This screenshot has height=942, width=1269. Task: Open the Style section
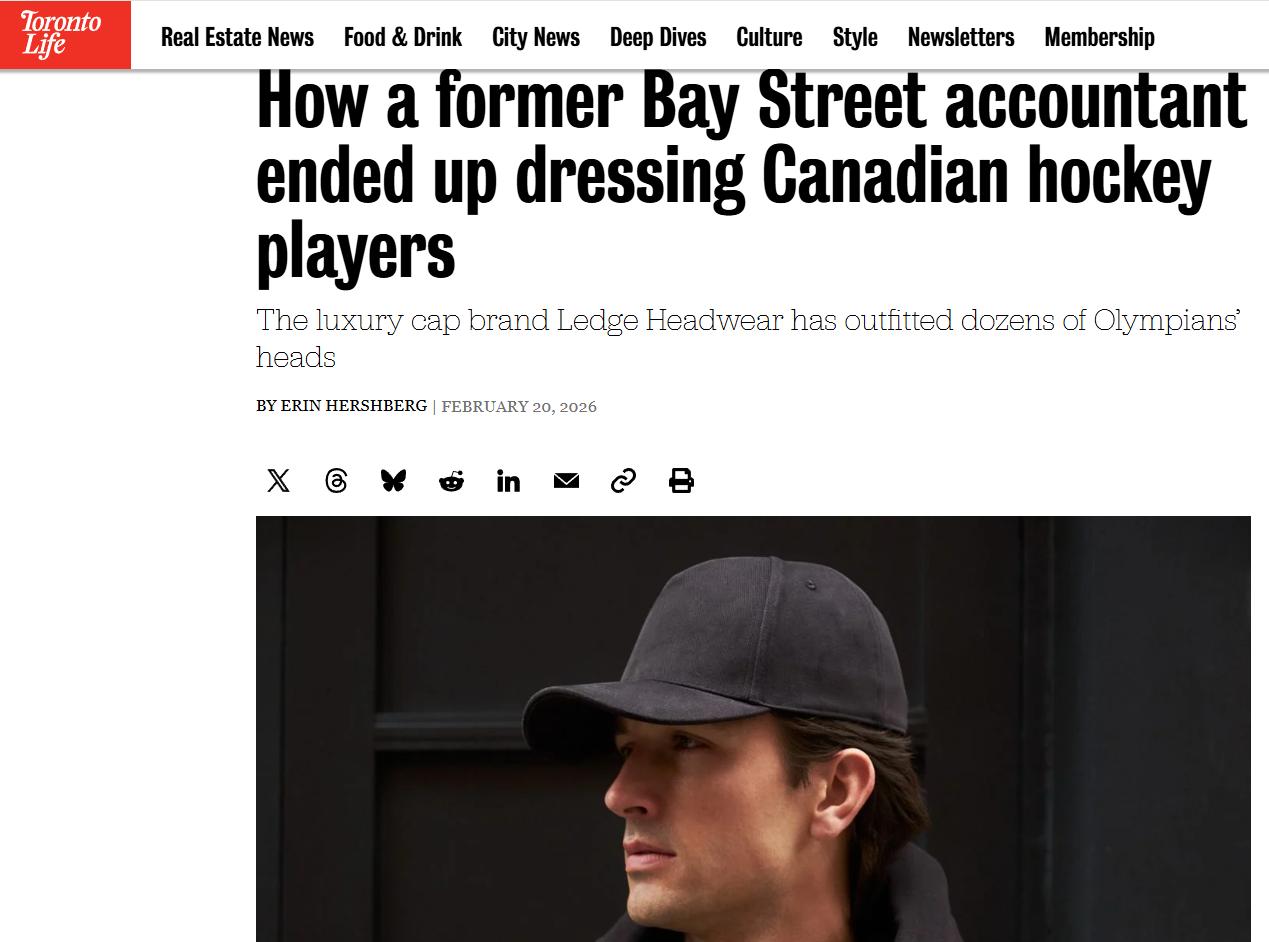pos(855,38)
